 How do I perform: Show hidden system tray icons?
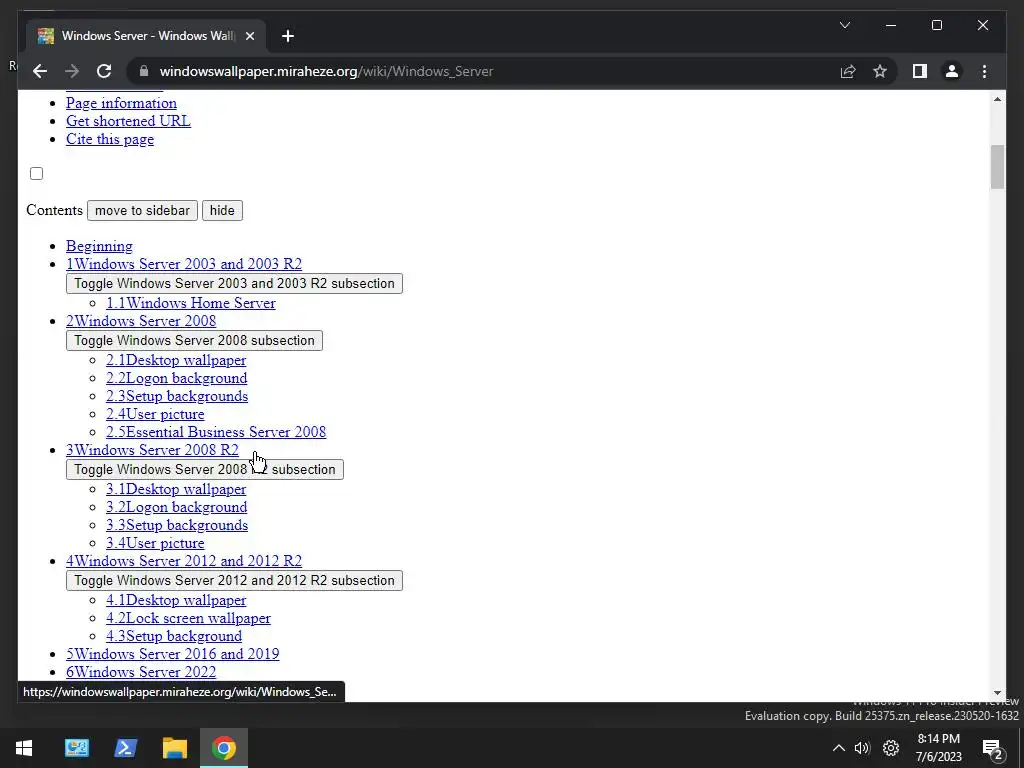pyautogui.click(x=839, y=748)
